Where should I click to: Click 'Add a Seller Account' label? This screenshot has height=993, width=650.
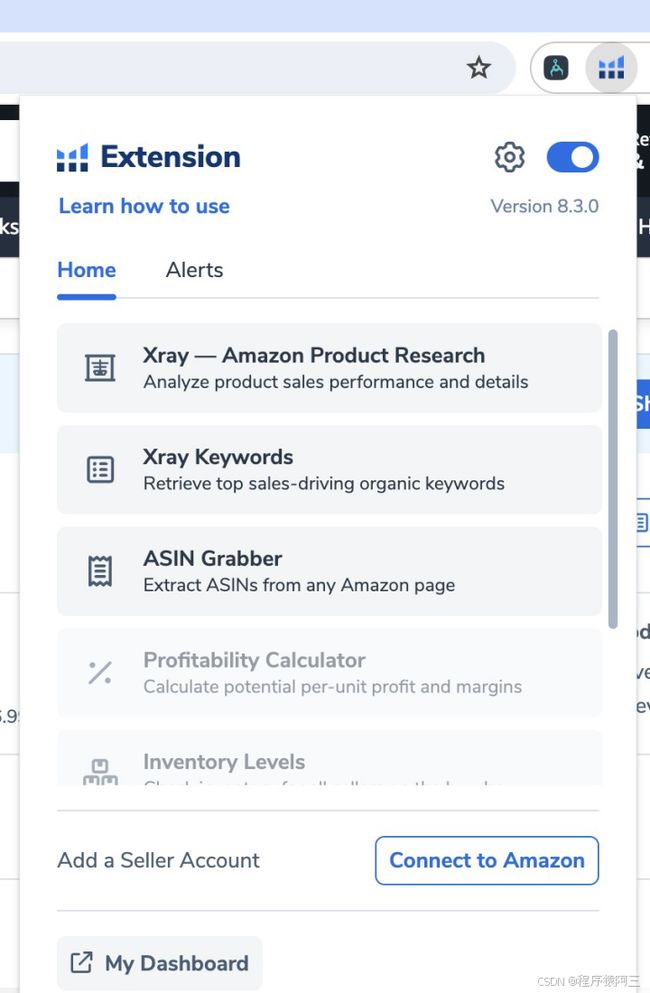(158, 860)
